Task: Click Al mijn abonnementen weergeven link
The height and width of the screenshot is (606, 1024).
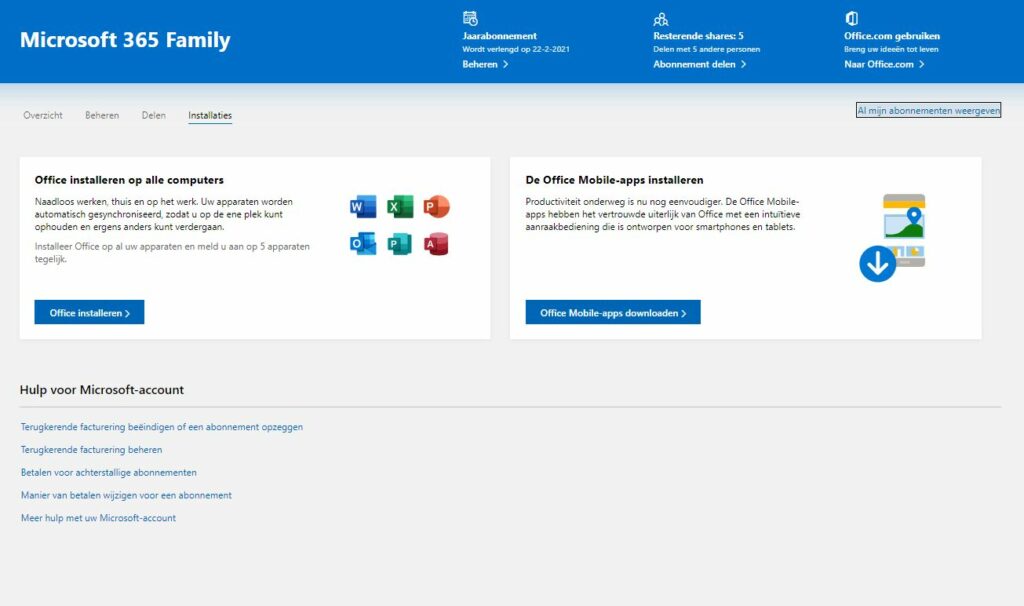Action: click(x=928, y=111)
